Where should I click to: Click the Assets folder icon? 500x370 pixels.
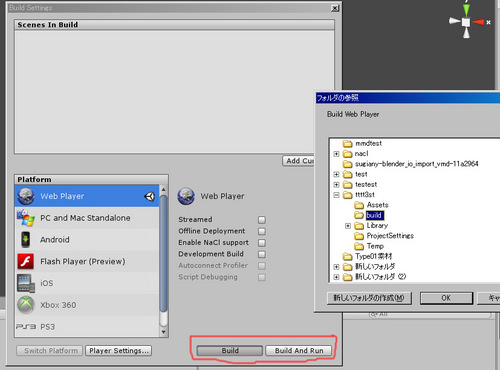pos(359,205)
